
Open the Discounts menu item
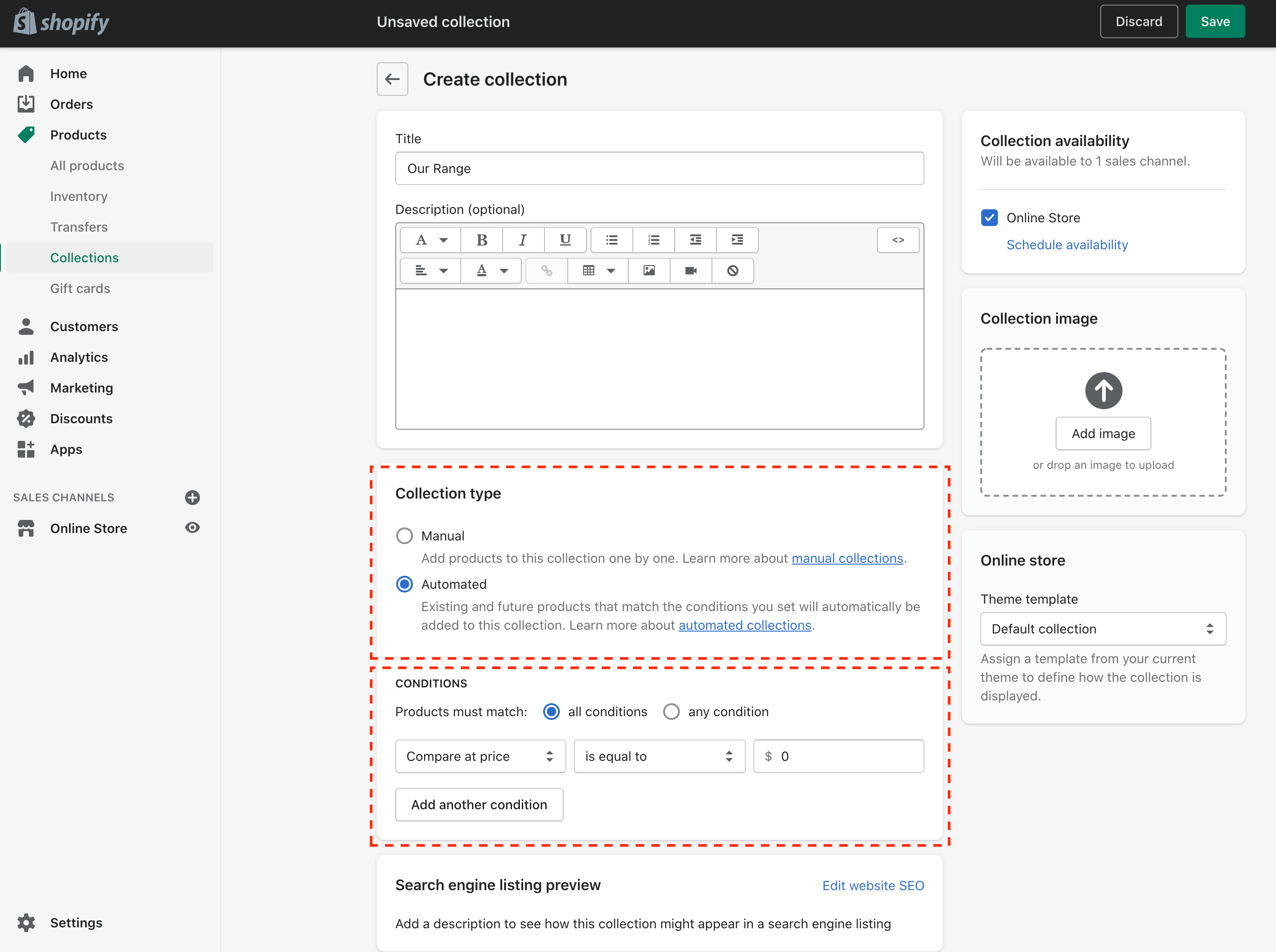point(81,419)
